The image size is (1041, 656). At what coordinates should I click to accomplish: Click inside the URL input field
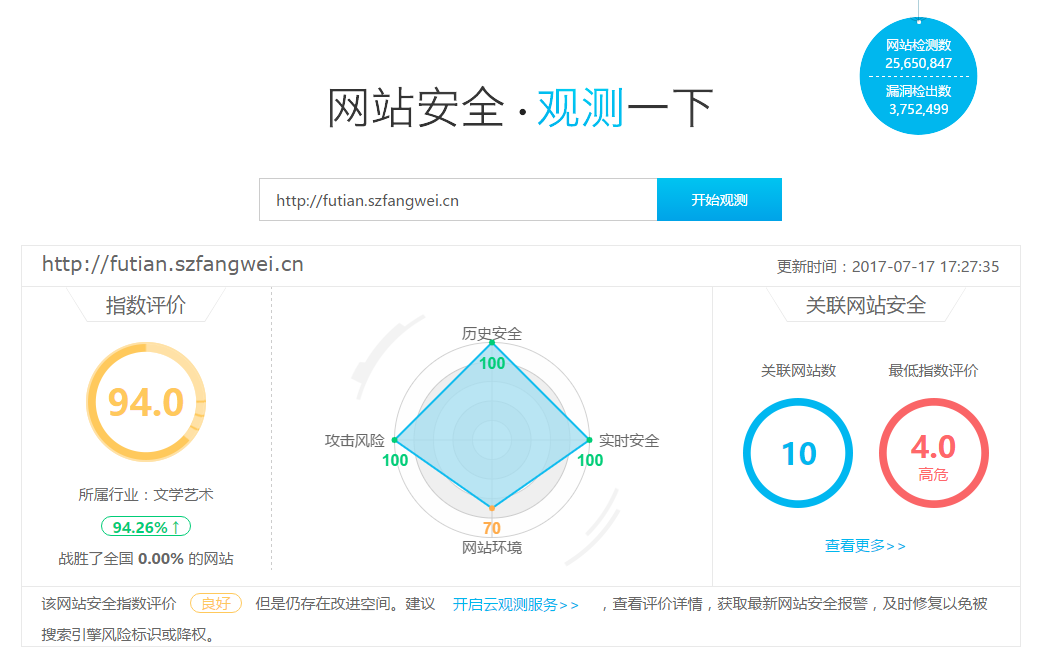click(458, 199)
